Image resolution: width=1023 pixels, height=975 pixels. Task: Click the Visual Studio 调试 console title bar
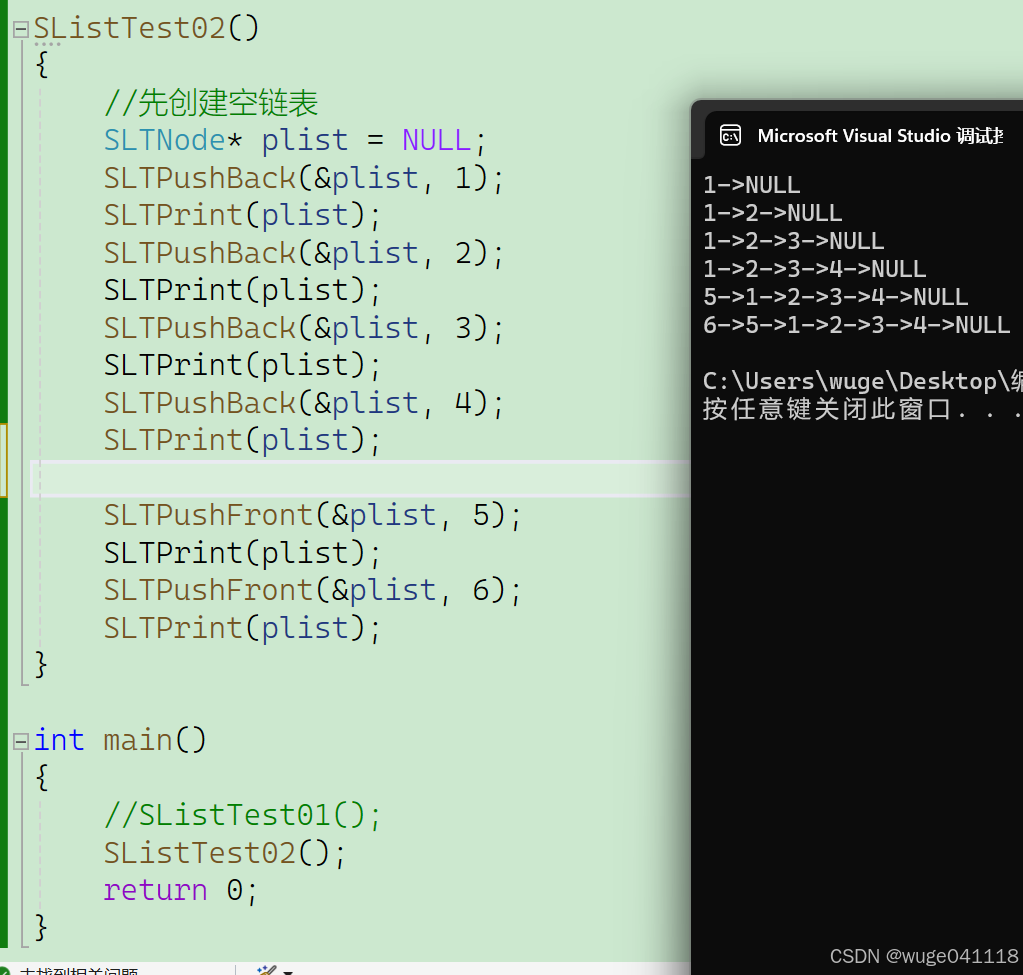[x=880, y=135]
